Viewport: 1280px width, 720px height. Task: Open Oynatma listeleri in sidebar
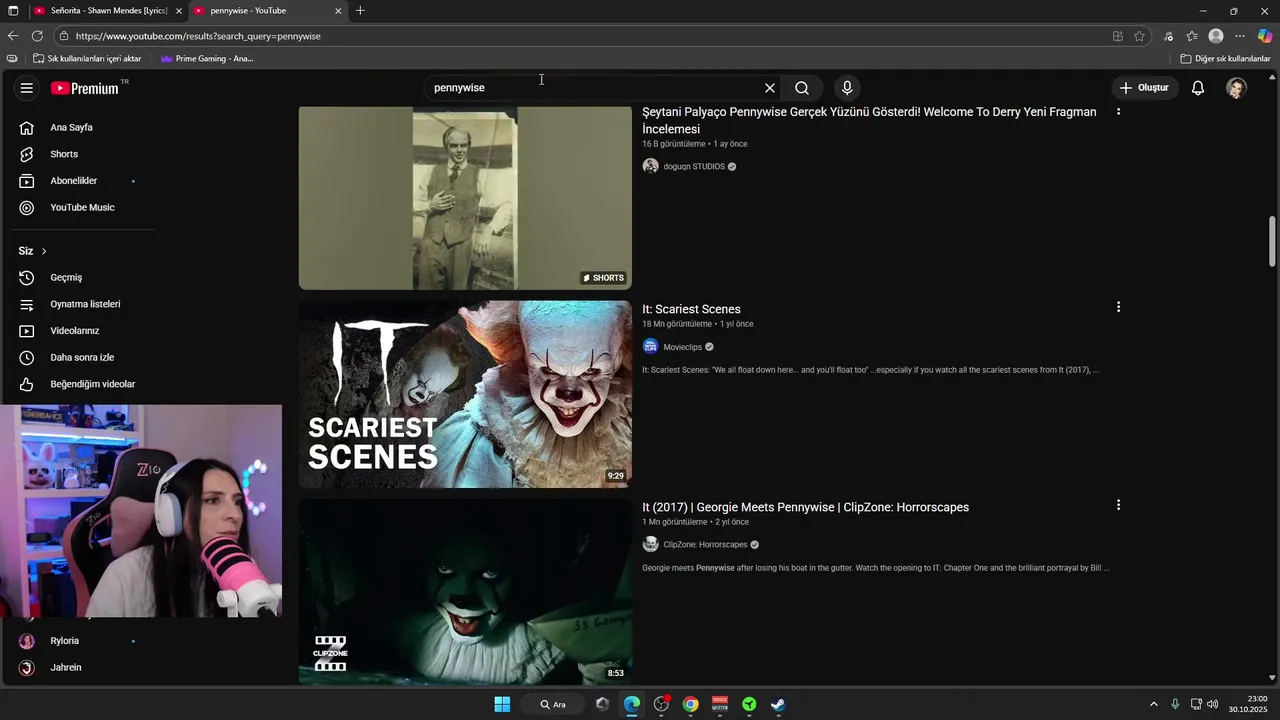(x=84, y=304)
